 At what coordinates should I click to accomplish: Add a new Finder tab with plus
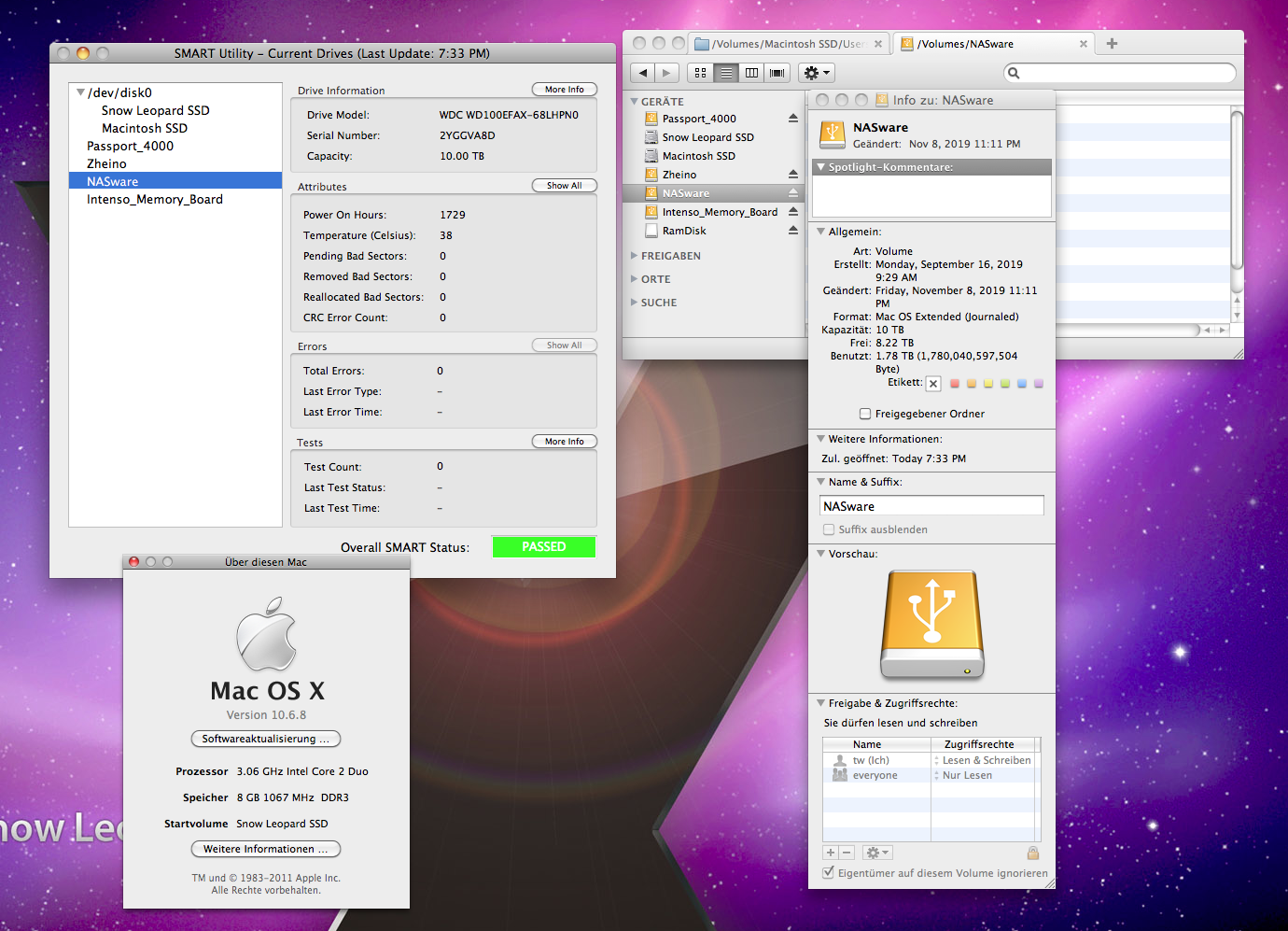(1112, 44)
